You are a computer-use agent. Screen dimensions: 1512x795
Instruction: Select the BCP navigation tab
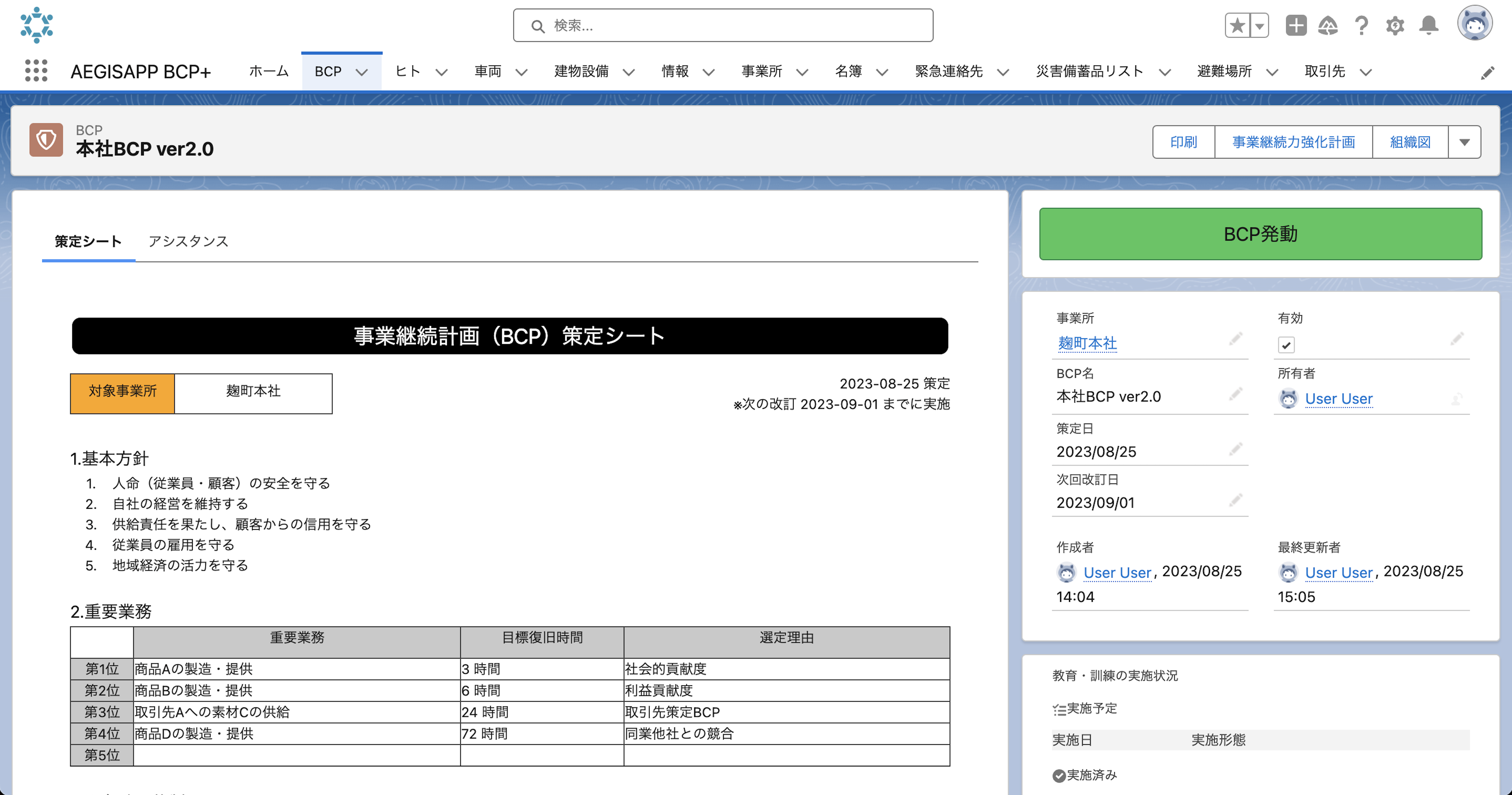coord(328,72)
